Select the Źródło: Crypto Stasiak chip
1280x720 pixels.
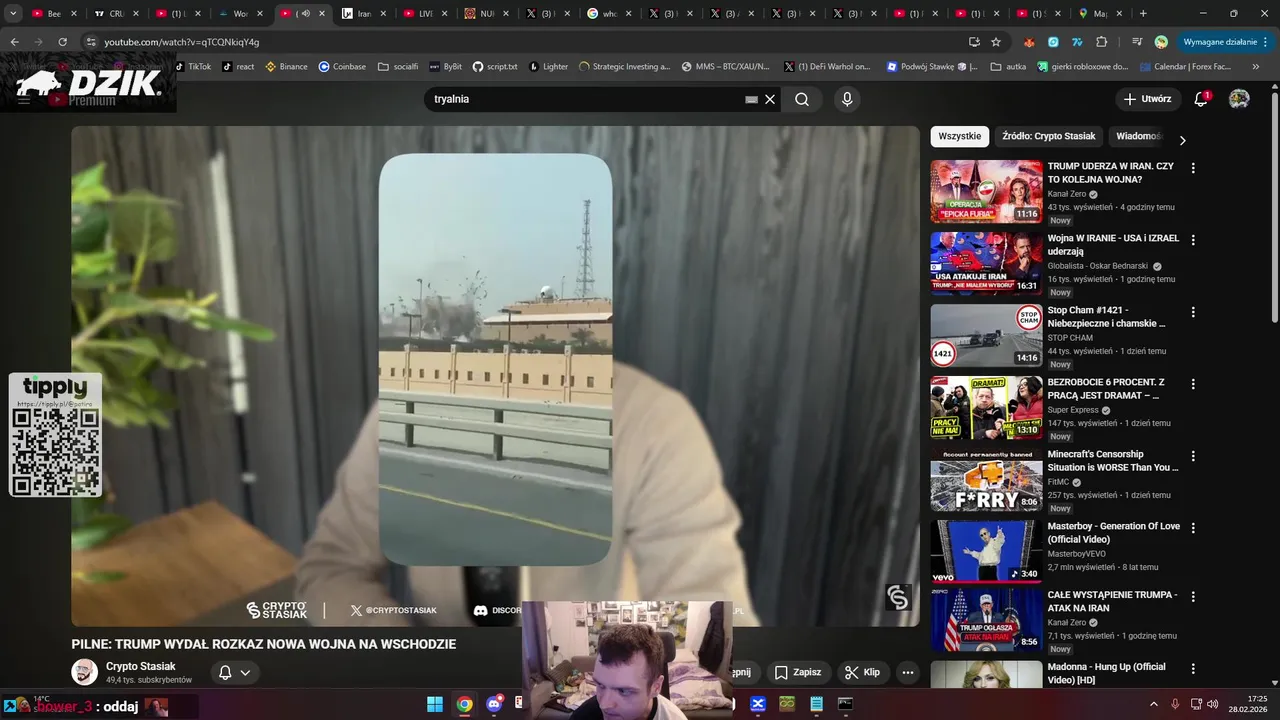click(x=1048, y=136)
